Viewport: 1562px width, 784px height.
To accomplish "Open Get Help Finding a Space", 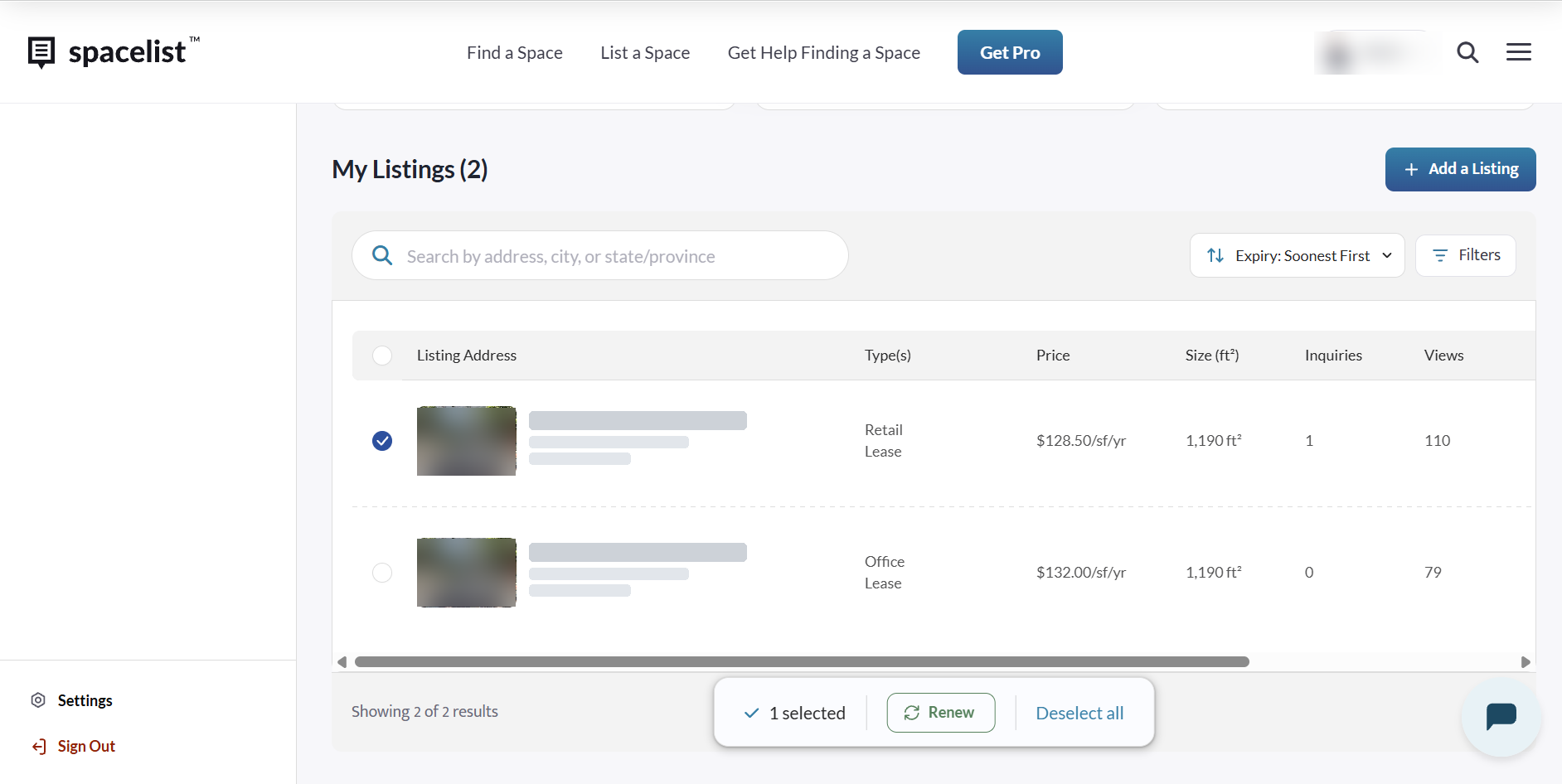I will point(823,52).
